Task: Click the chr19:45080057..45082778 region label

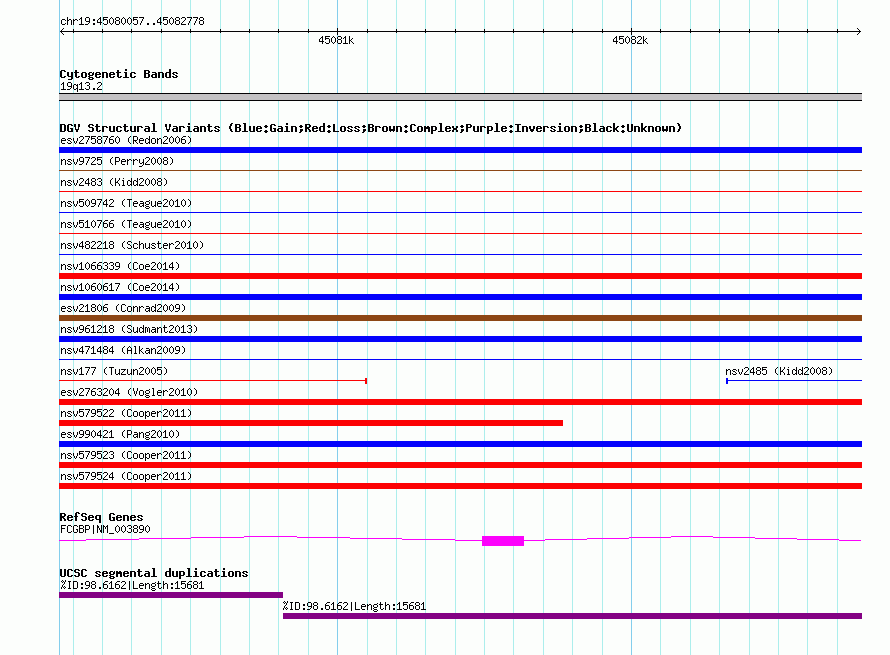Action: 132,21
